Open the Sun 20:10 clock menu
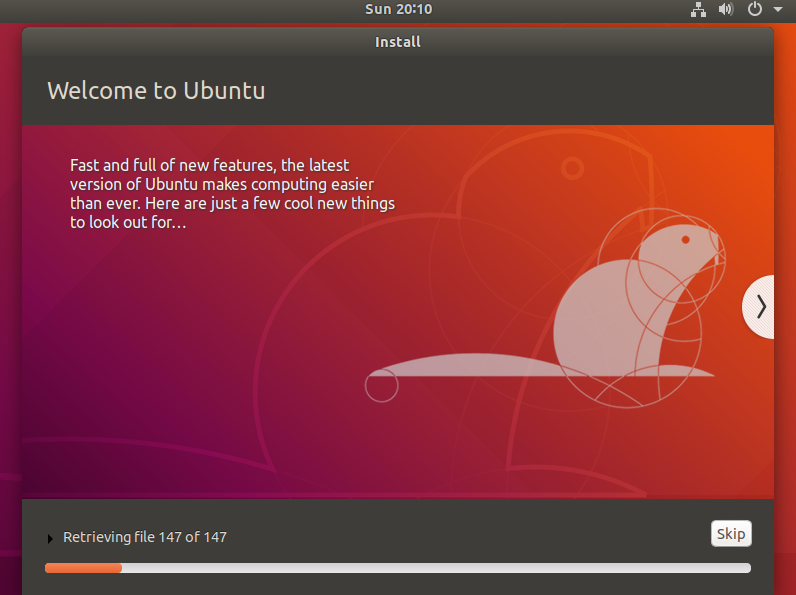796x595 pixels. pos(399,9)
